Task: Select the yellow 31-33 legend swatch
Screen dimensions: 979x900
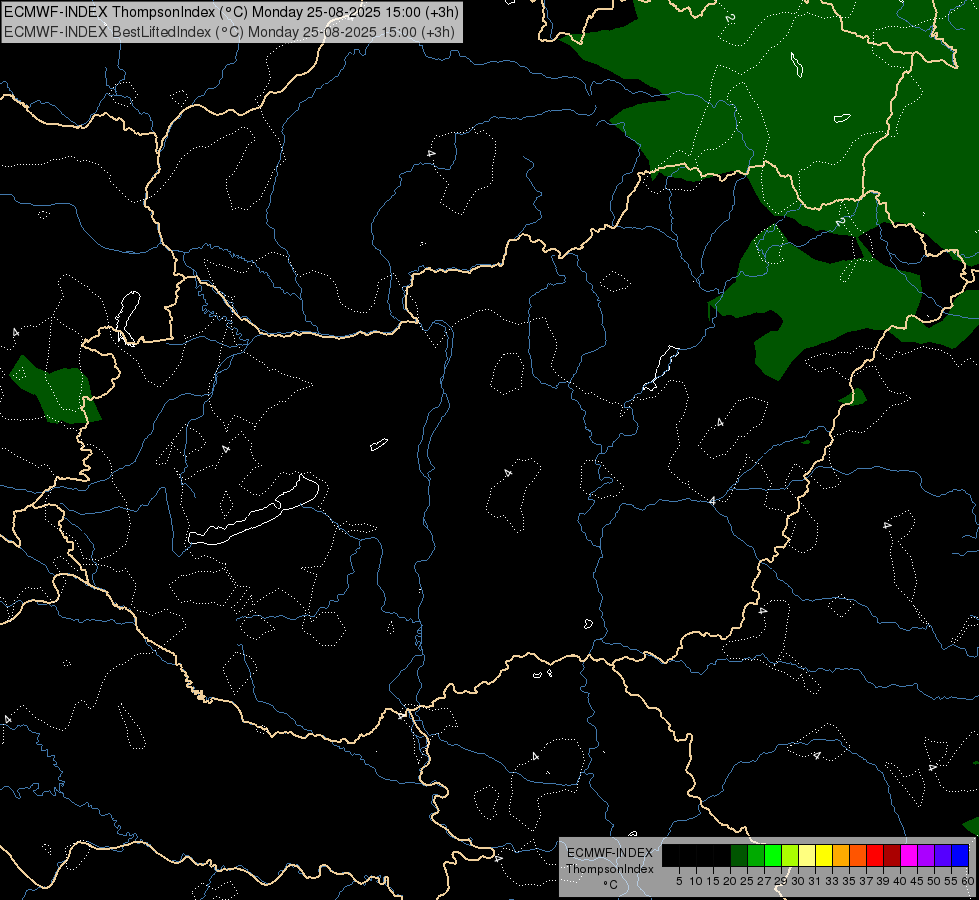Action: pyautogui.click(x=824, y=855)
